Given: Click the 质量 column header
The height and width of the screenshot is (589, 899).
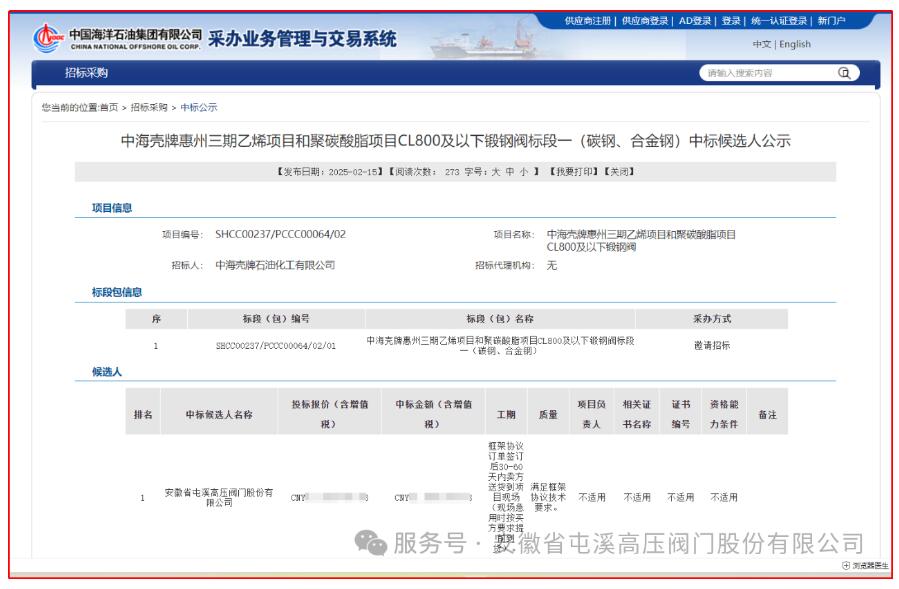Looking at the screenshot, I should pos(548,414).
